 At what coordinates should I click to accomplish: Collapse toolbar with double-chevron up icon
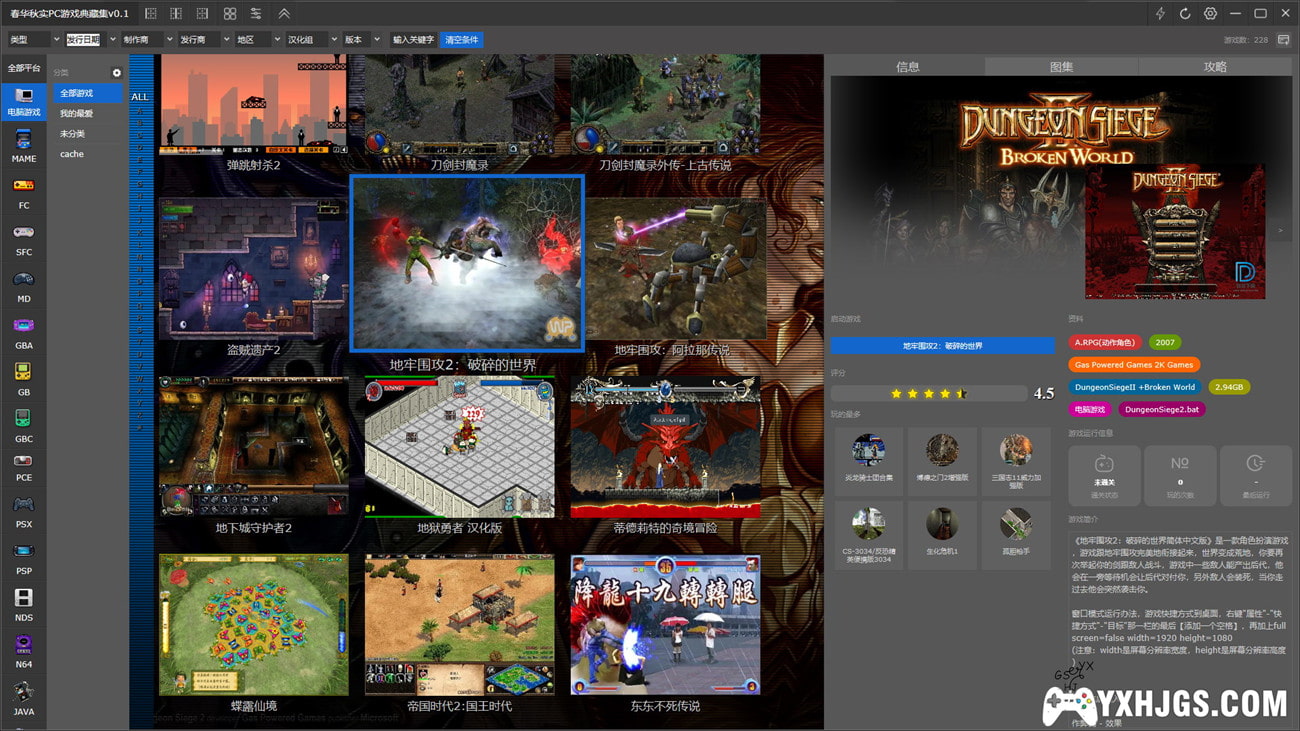point(284,13)
